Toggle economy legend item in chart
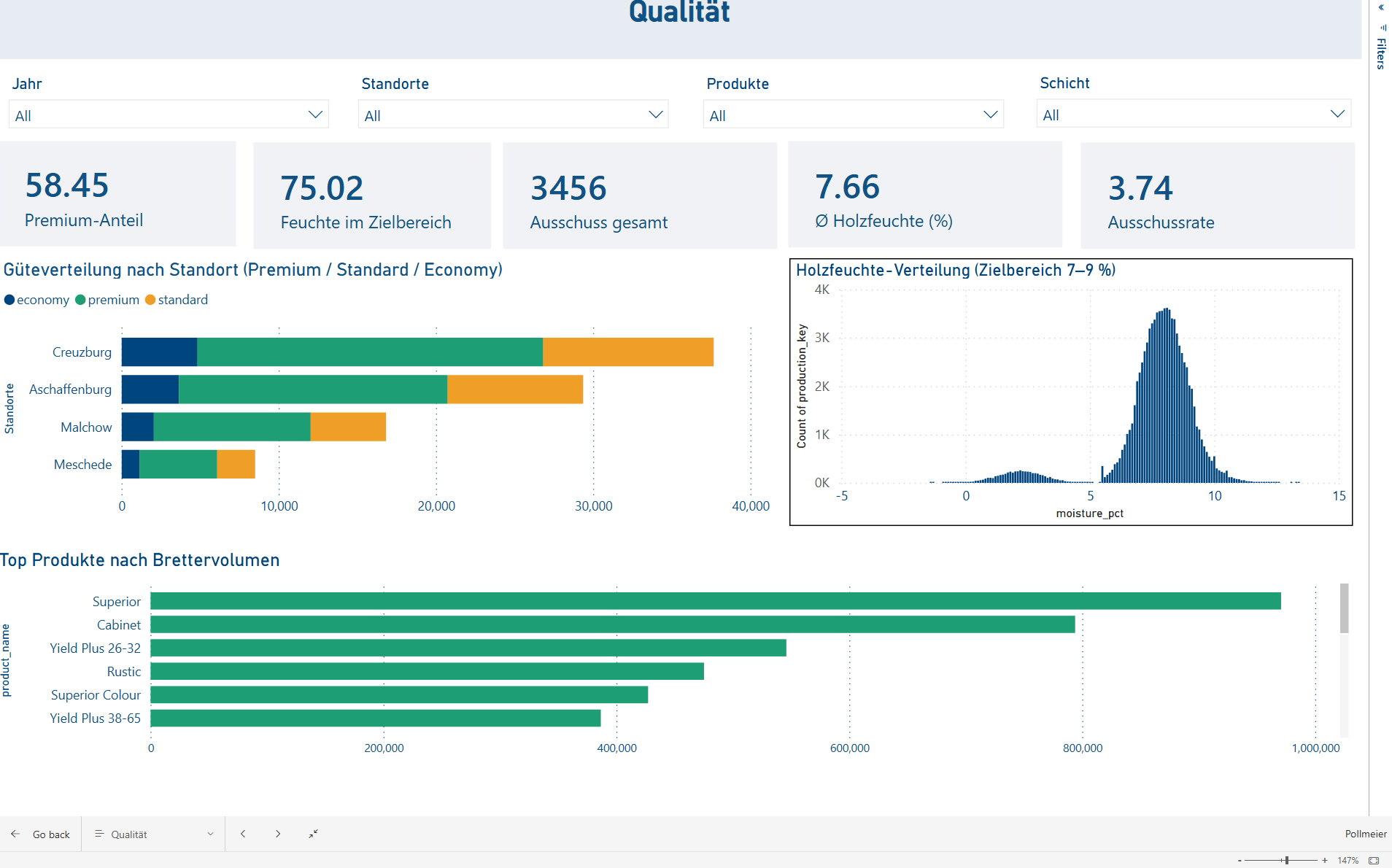Screen dimensions: 1392x868 [36, 300]
